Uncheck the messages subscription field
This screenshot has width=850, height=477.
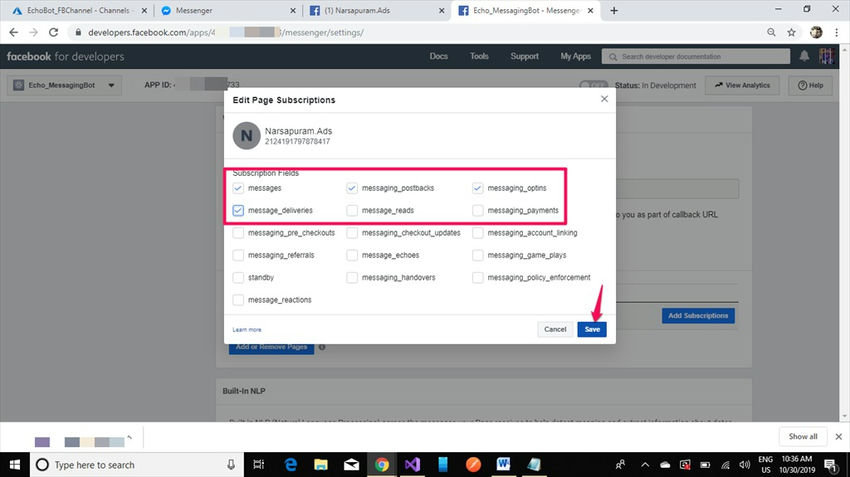pyautogui.click(x=238, y=188)
